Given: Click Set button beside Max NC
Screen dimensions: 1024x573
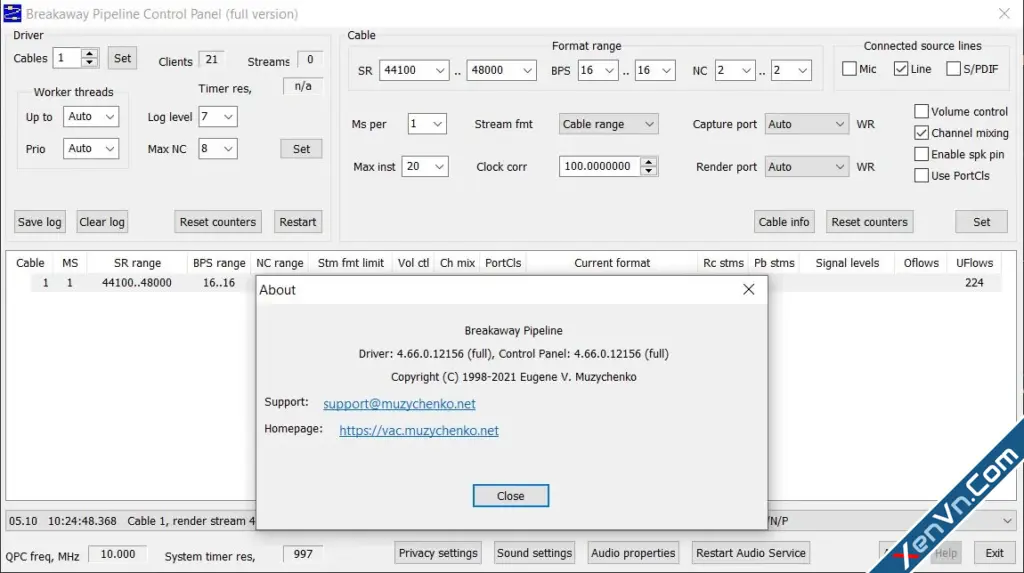Looking at the screenshot, I should [x=301, y=149].
